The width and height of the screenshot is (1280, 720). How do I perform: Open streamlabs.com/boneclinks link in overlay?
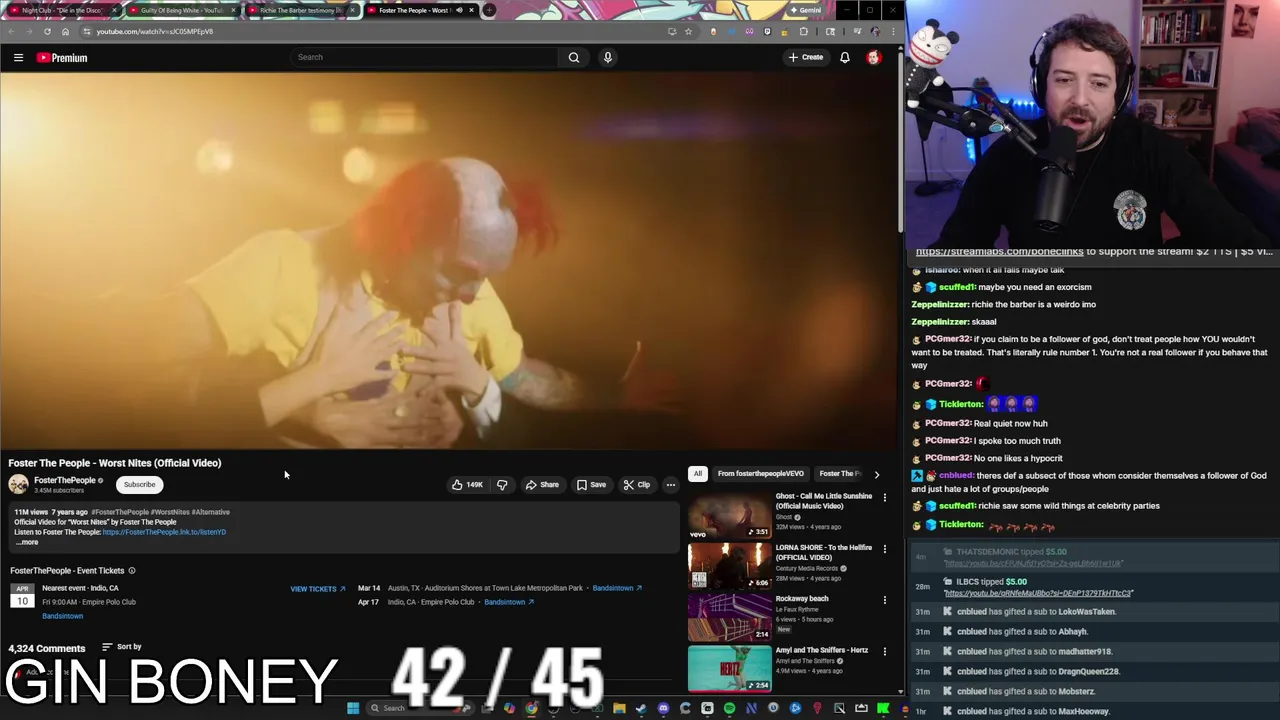(1000, 252)
